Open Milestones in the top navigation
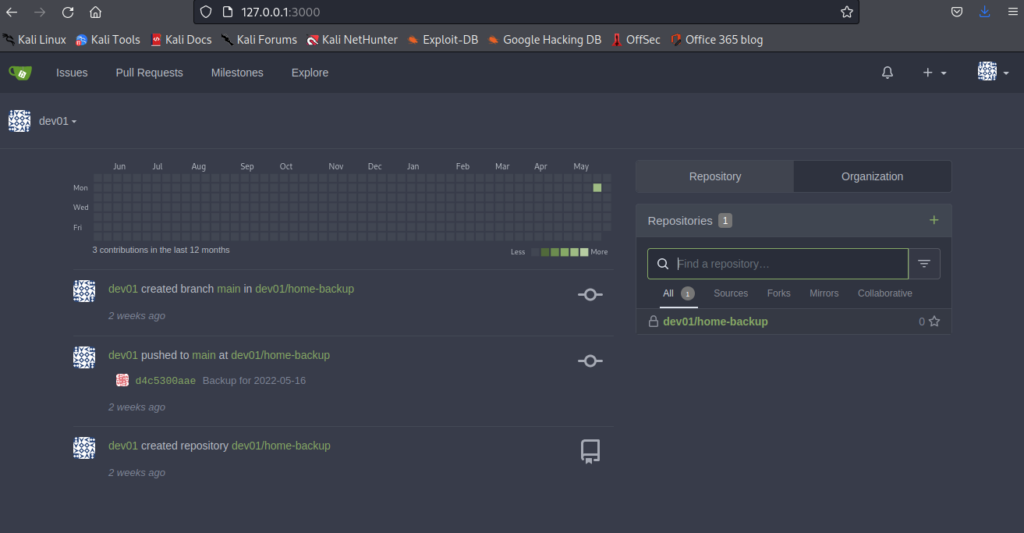1024x533 pixels. 237,73
